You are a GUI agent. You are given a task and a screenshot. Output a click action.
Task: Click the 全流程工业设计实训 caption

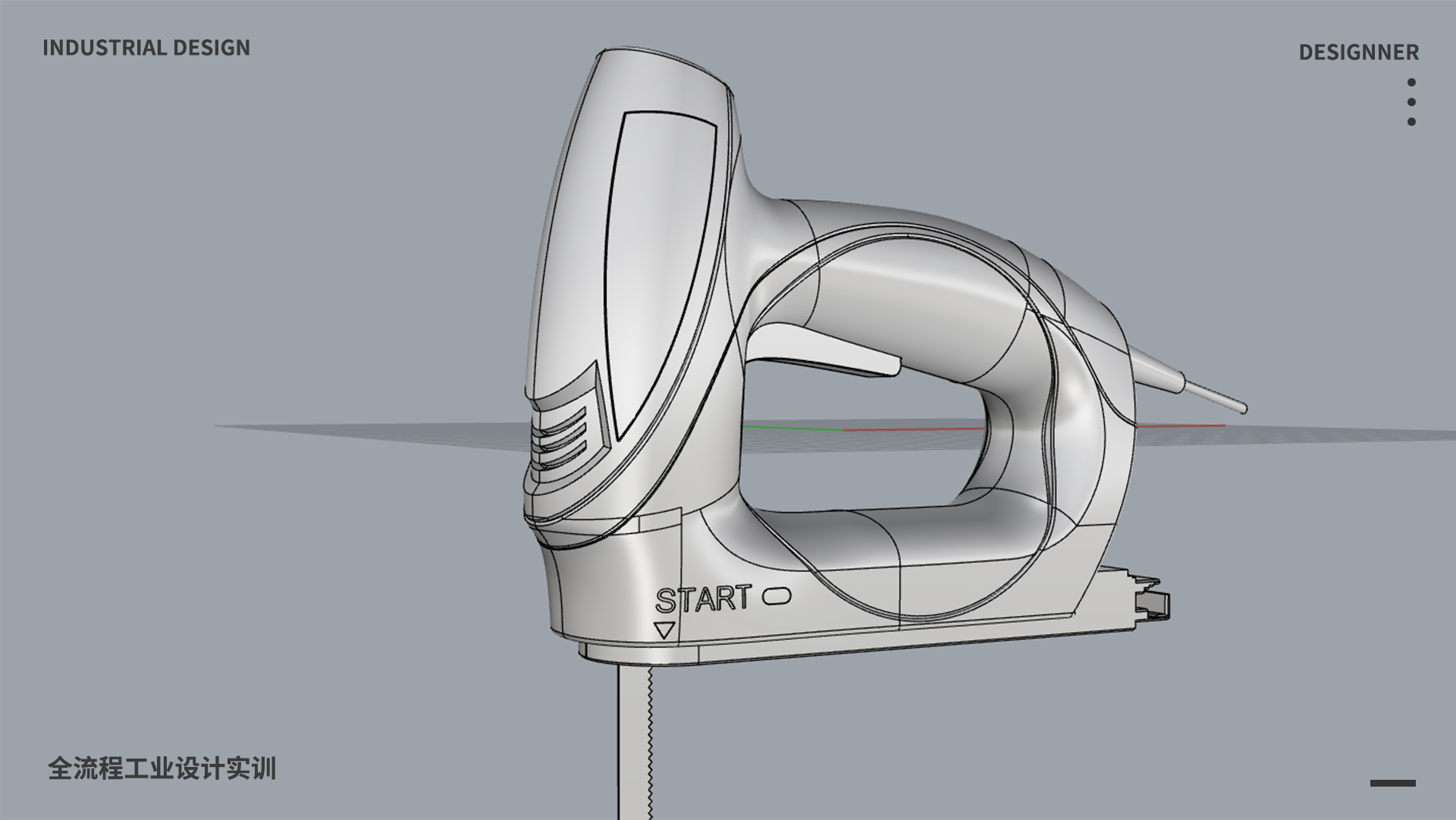(162, 768)
